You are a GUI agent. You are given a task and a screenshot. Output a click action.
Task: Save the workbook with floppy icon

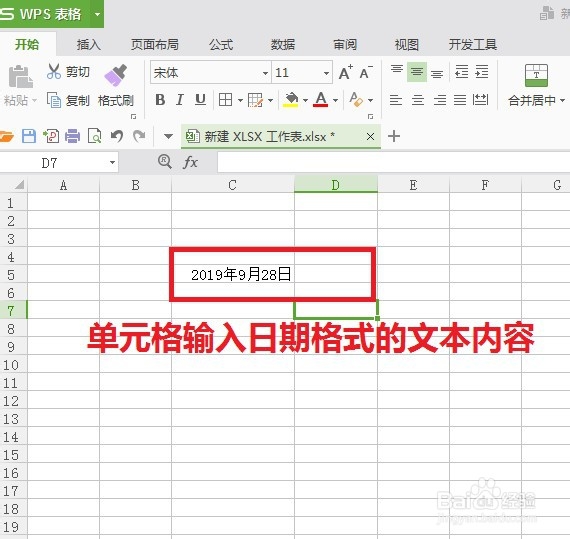[29, 136]
